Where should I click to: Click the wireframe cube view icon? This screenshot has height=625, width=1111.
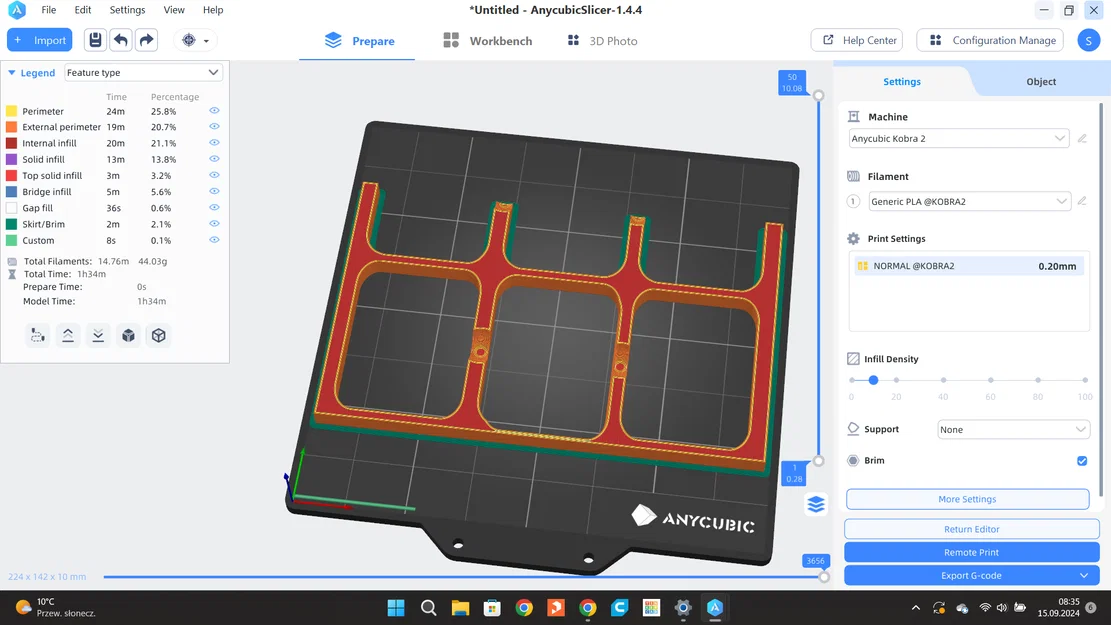pyautogui.click(x=159, y=335)
